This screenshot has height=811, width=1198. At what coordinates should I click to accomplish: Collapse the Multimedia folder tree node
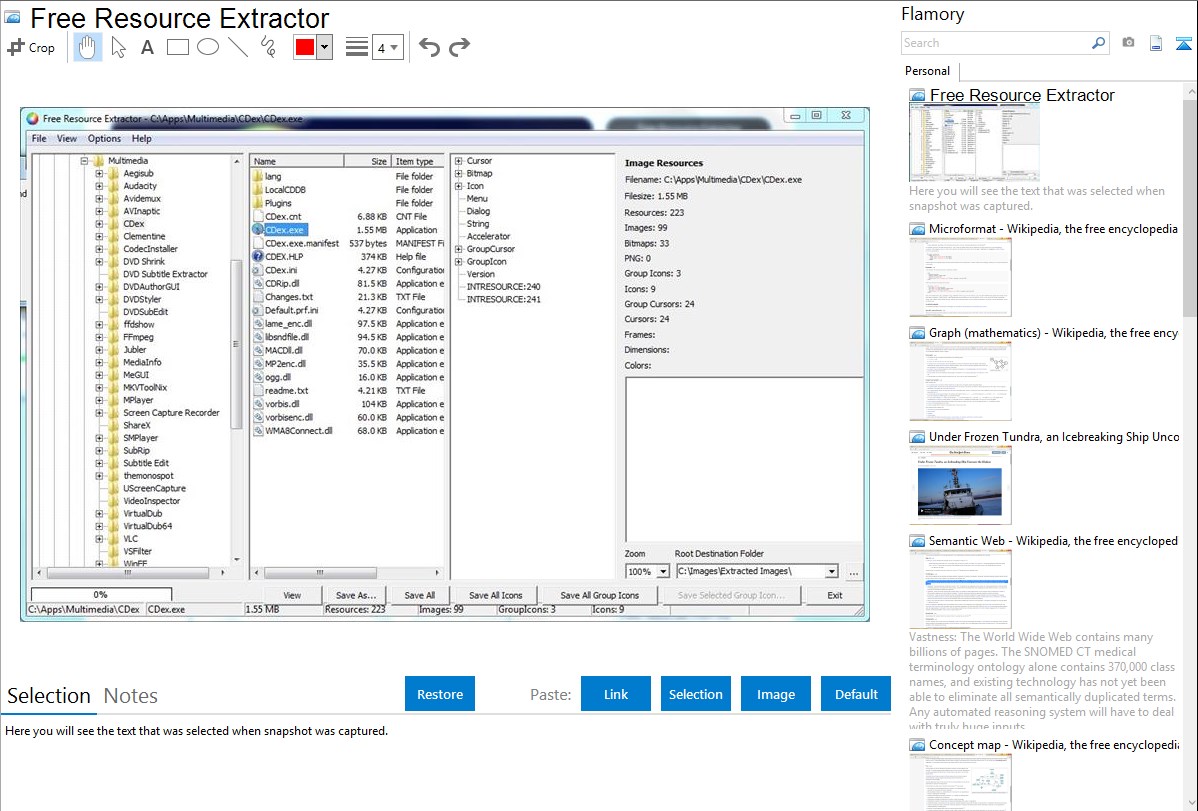(x=85, y=161)
